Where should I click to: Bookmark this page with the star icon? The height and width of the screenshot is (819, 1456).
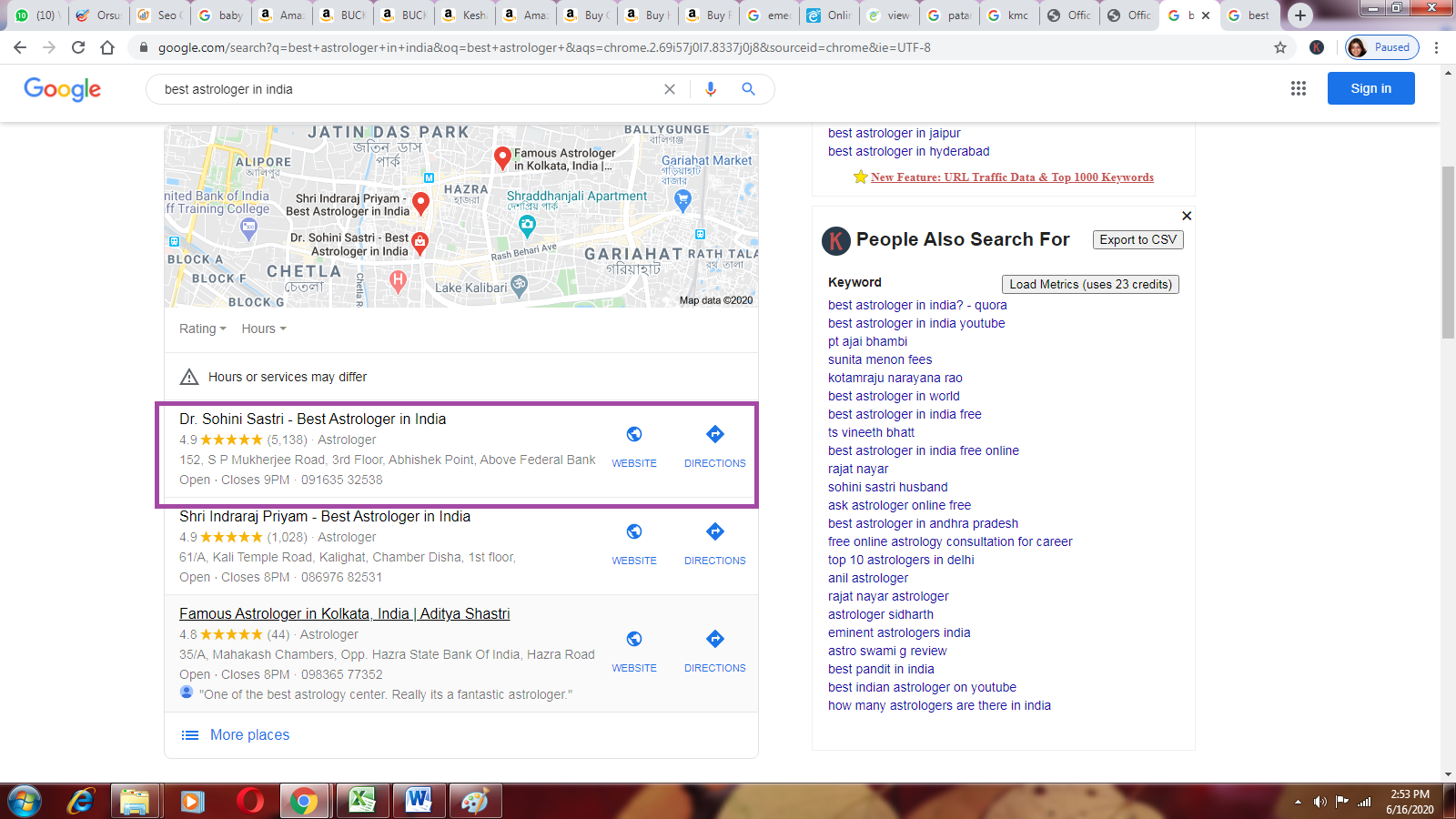[x=1280, y=47]
